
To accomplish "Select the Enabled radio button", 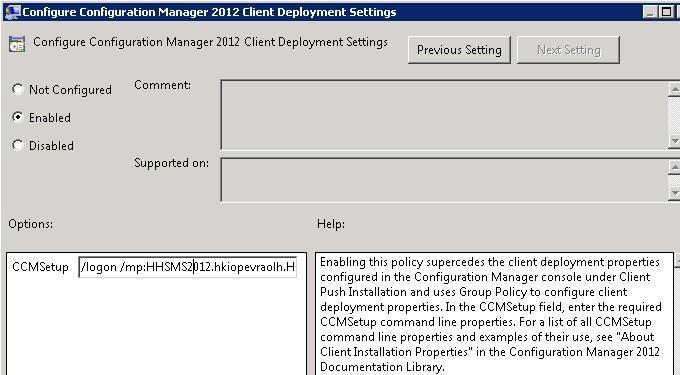I will tap(18, 117).
